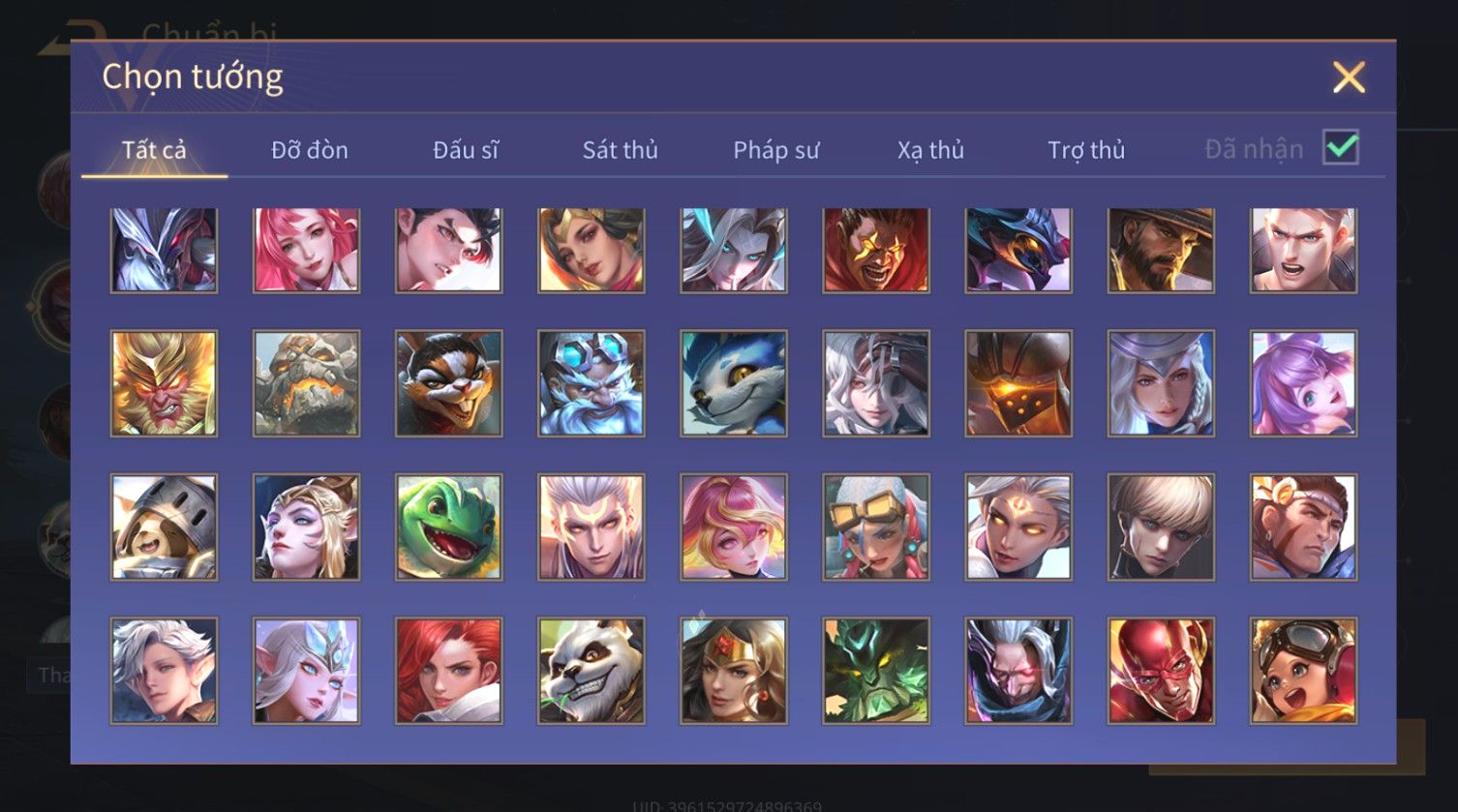1458x812 pixels.
Task: Select the Flash hero portrait
Action: tap(1161, 671)
